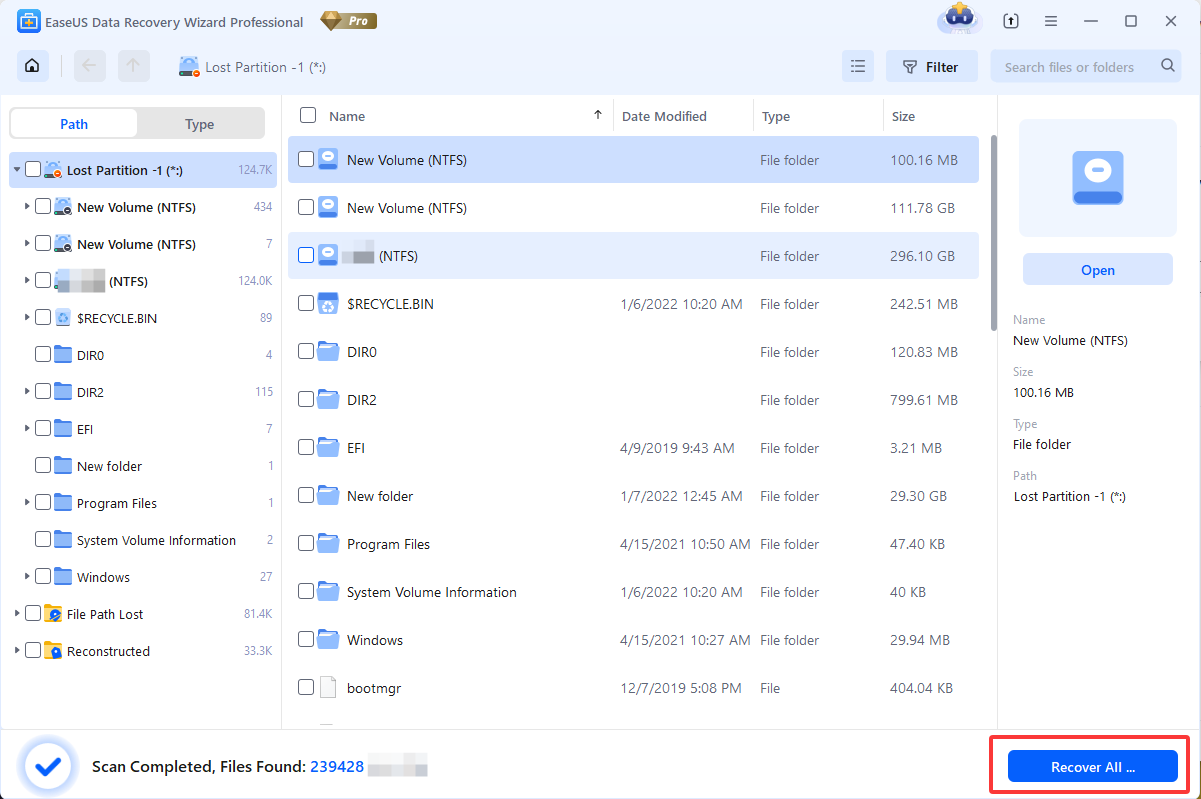
Task: Switch to the Type tab
Action: (x=200, y=124)
